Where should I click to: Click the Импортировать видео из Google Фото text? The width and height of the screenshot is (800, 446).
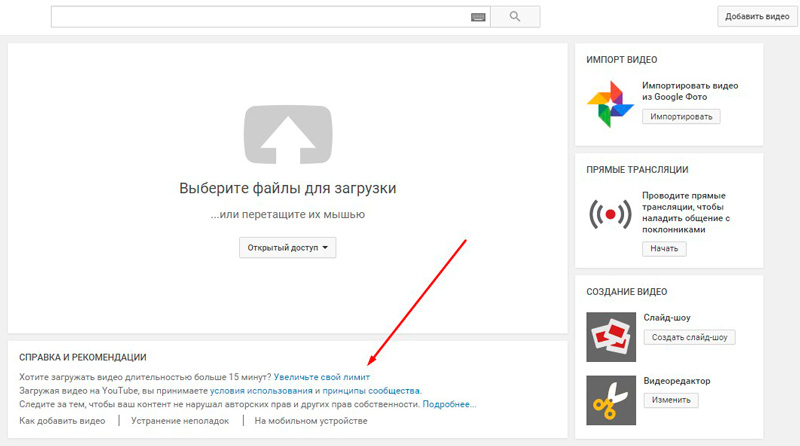tap(690, 91)
